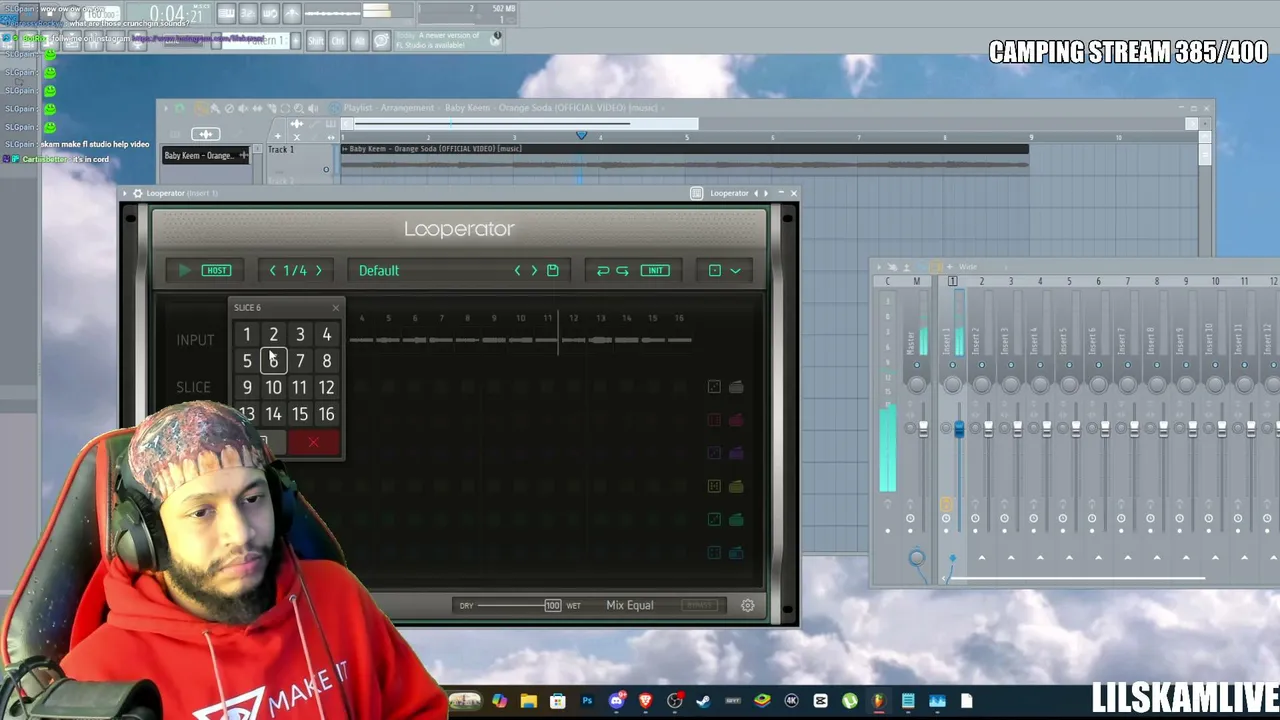Open Steam from the taskbar
Screen dimensions: 1280x720
click(704, 701)
